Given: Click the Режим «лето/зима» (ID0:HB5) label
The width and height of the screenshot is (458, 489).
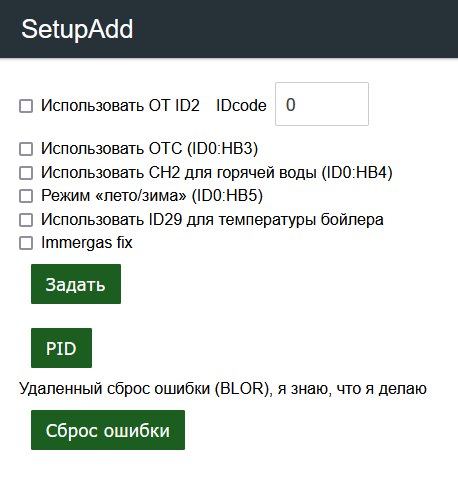Looking at the screenshot, I should click(x=152, y=196).
